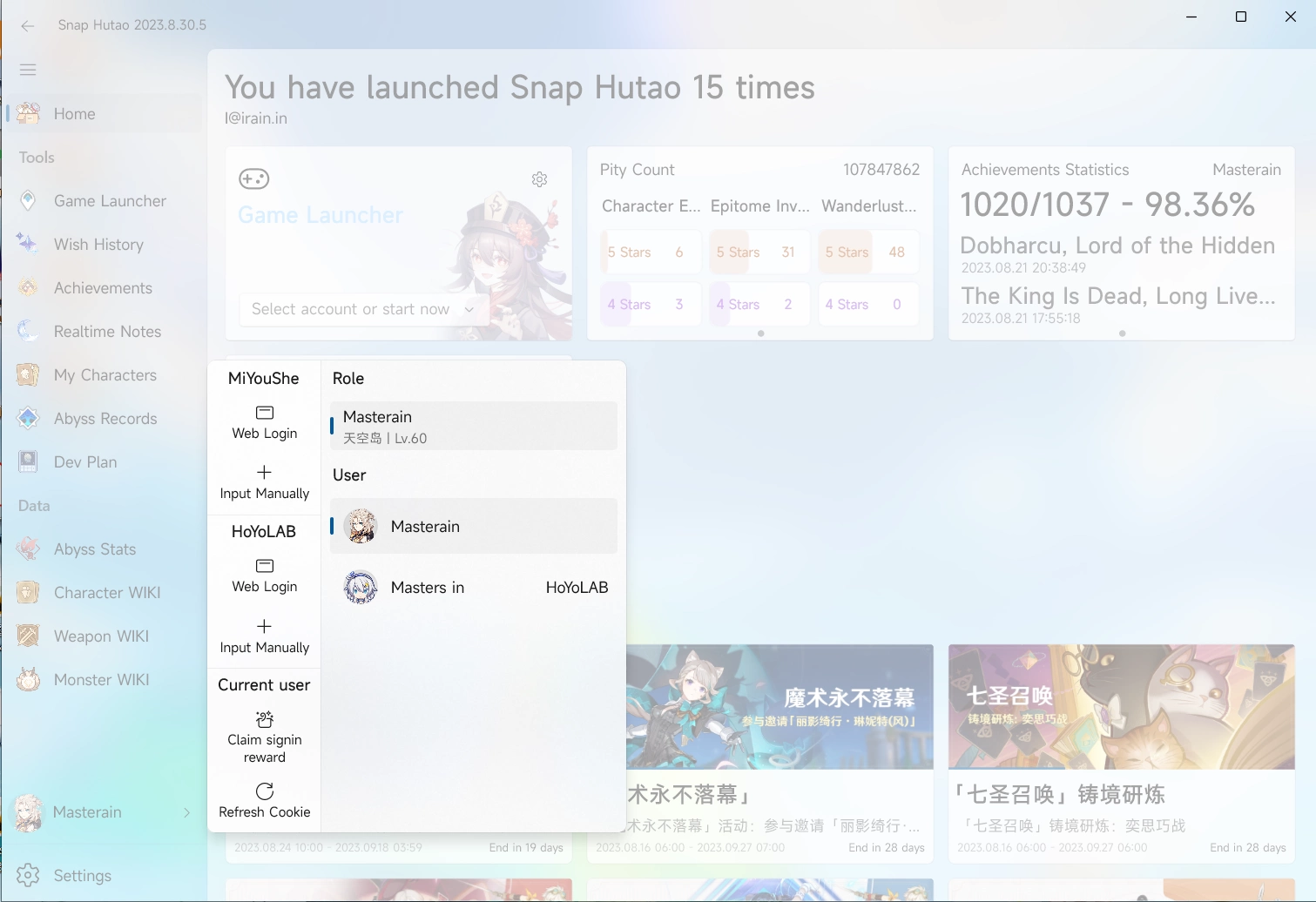This screenshot has width=1316, height=902.
Task: Click MiYouShe Web Login icon
Action: (265, 413)
